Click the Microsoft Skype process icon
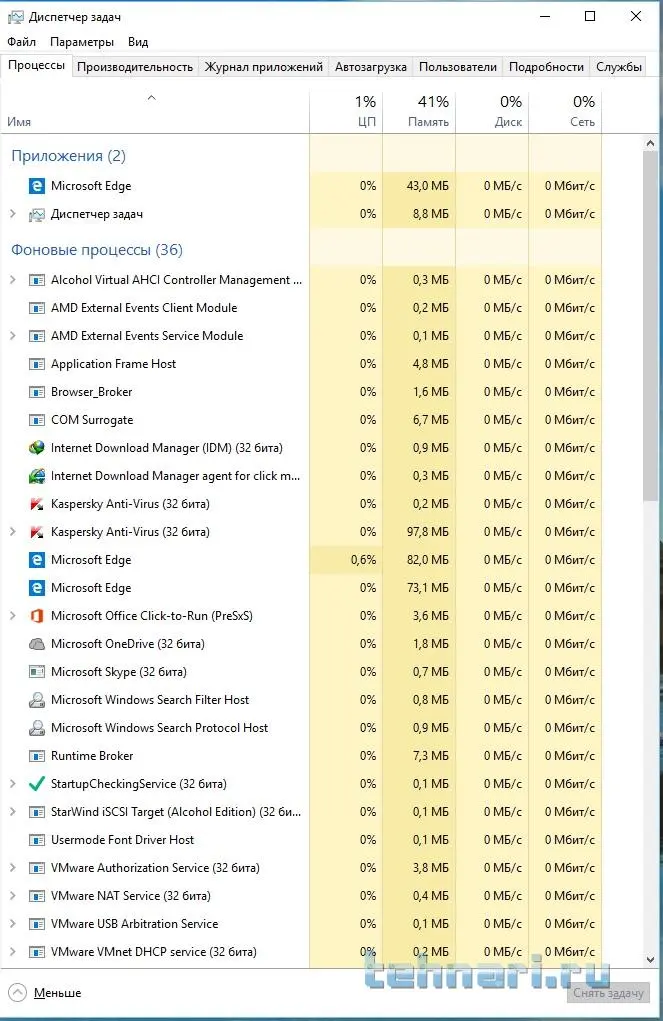Screen dimensions: 663x1021 (x=37, y=672)
